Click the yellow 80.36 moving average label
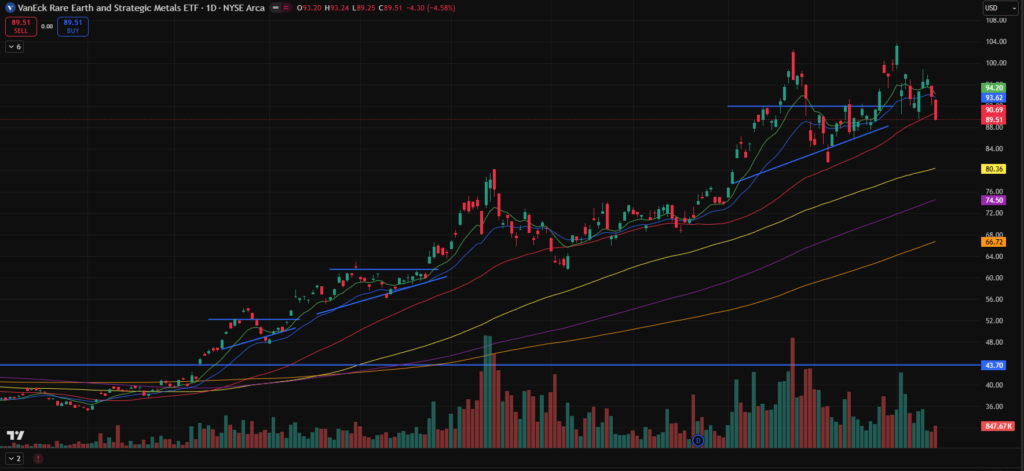The image size is (1024, 471). click(x=993, y=169)
